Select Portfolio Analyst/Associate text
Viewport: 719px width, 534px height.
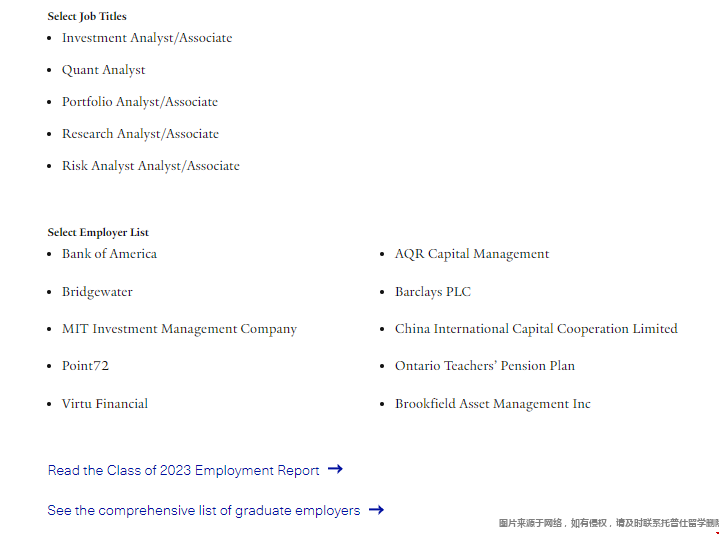coord(140,102)
